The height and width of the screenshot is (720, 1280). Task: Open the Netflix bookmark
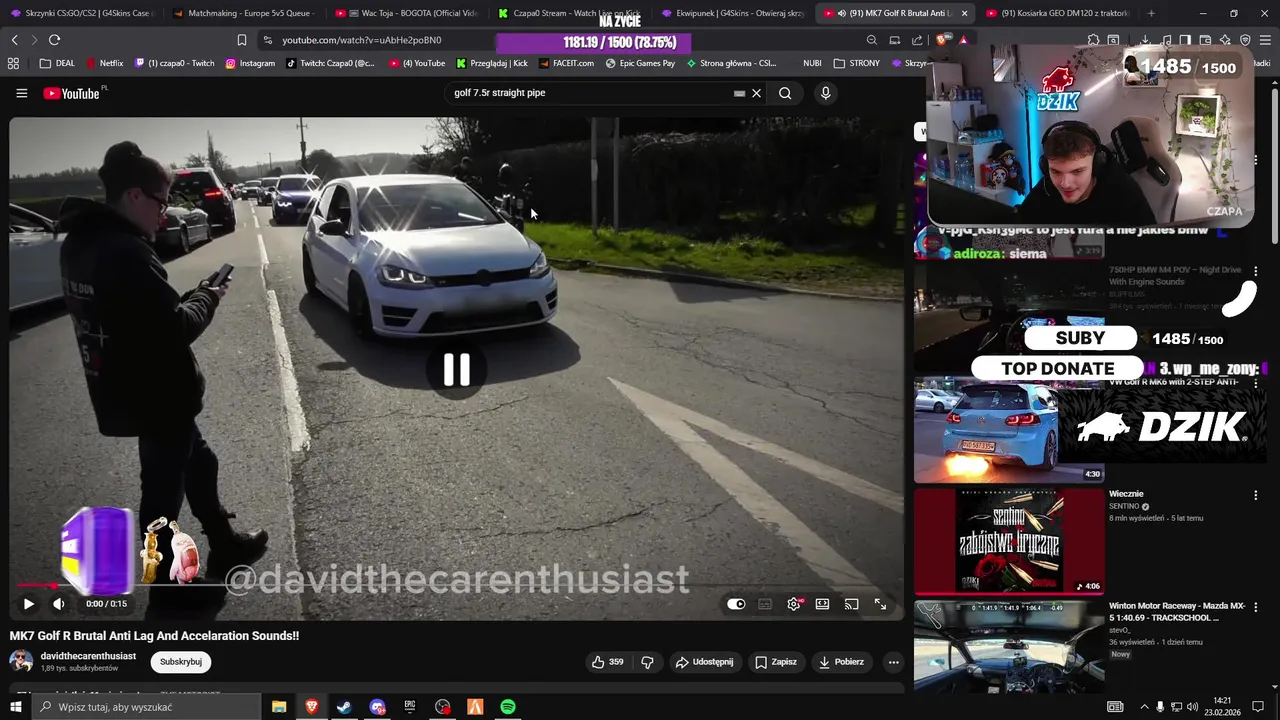(105, 63)
